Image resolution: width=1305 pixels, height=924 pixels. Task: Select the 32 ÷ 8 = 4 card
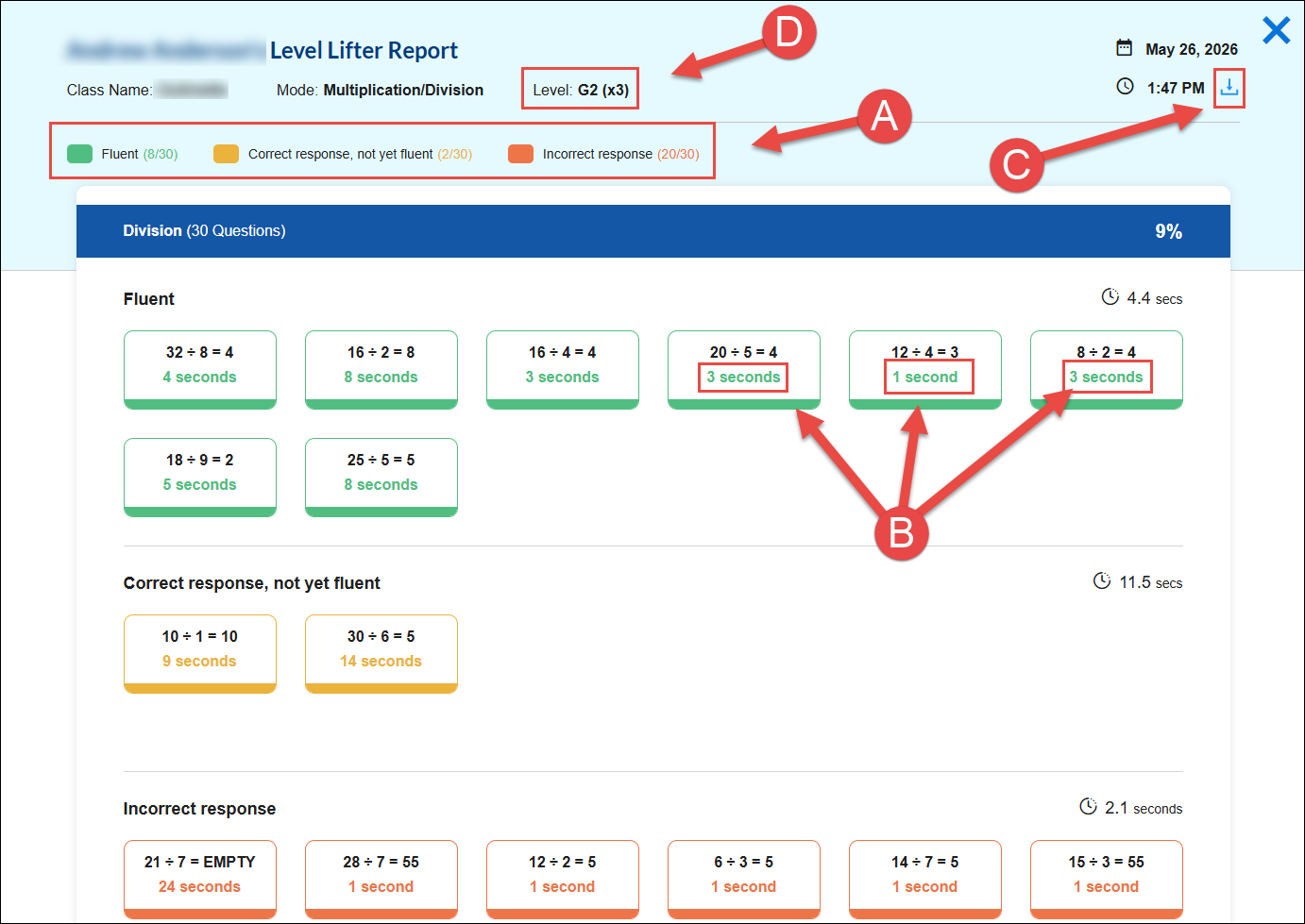(200, 370)
